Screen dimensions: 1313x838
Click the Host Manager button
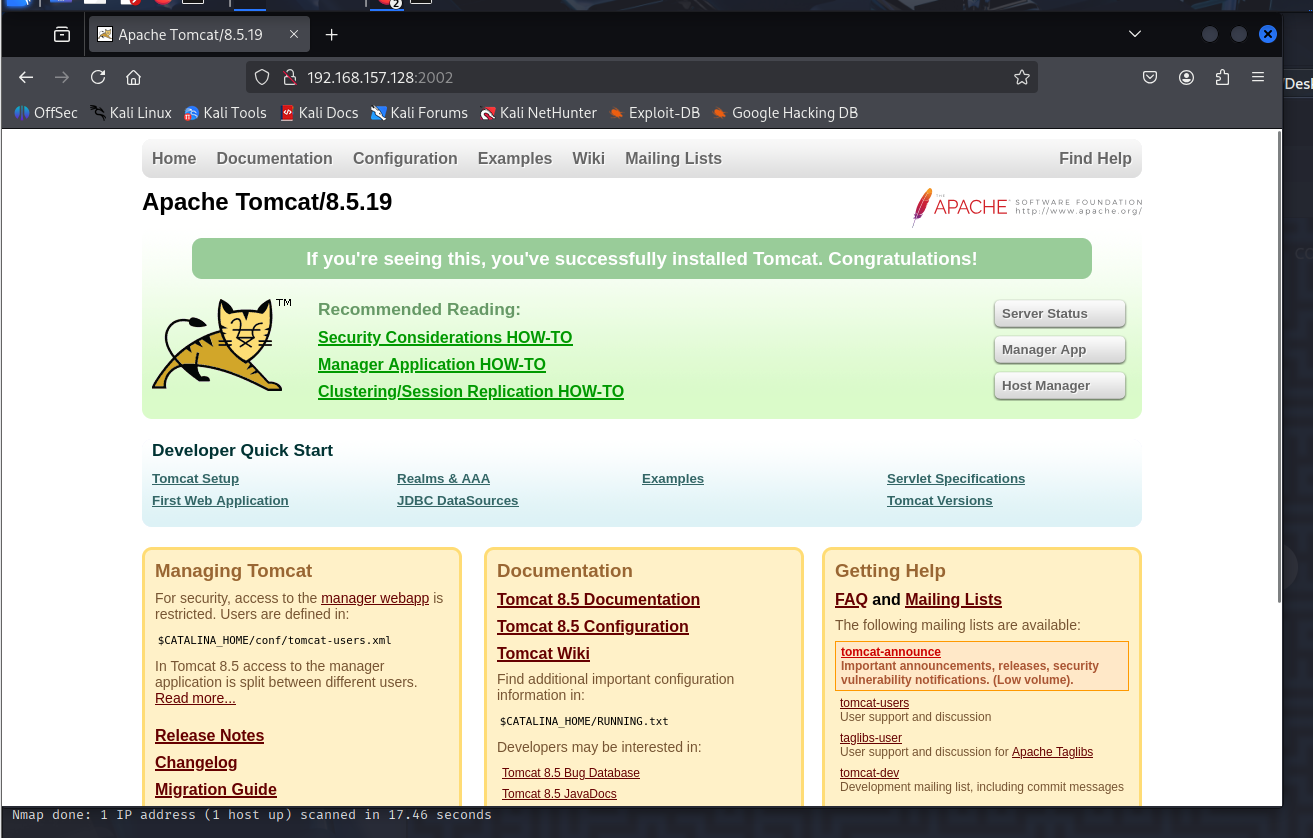1060,385
